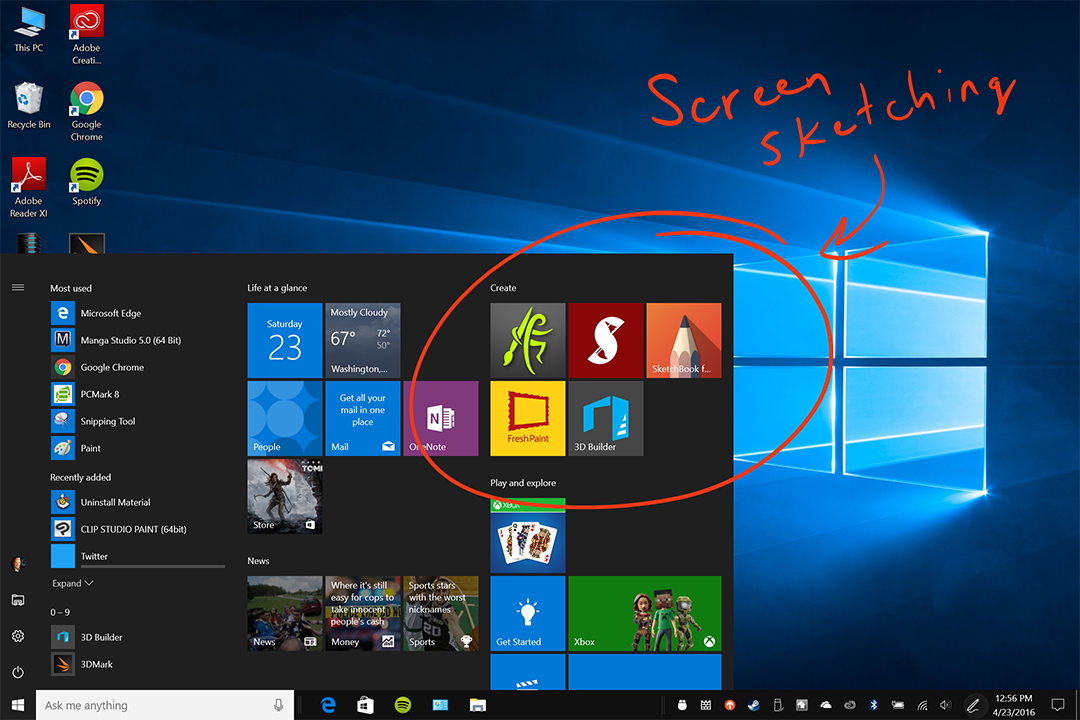Open the Wi-Fi network tray icon
This screenshot has height=720, width=1080.
tap(922, 705)
